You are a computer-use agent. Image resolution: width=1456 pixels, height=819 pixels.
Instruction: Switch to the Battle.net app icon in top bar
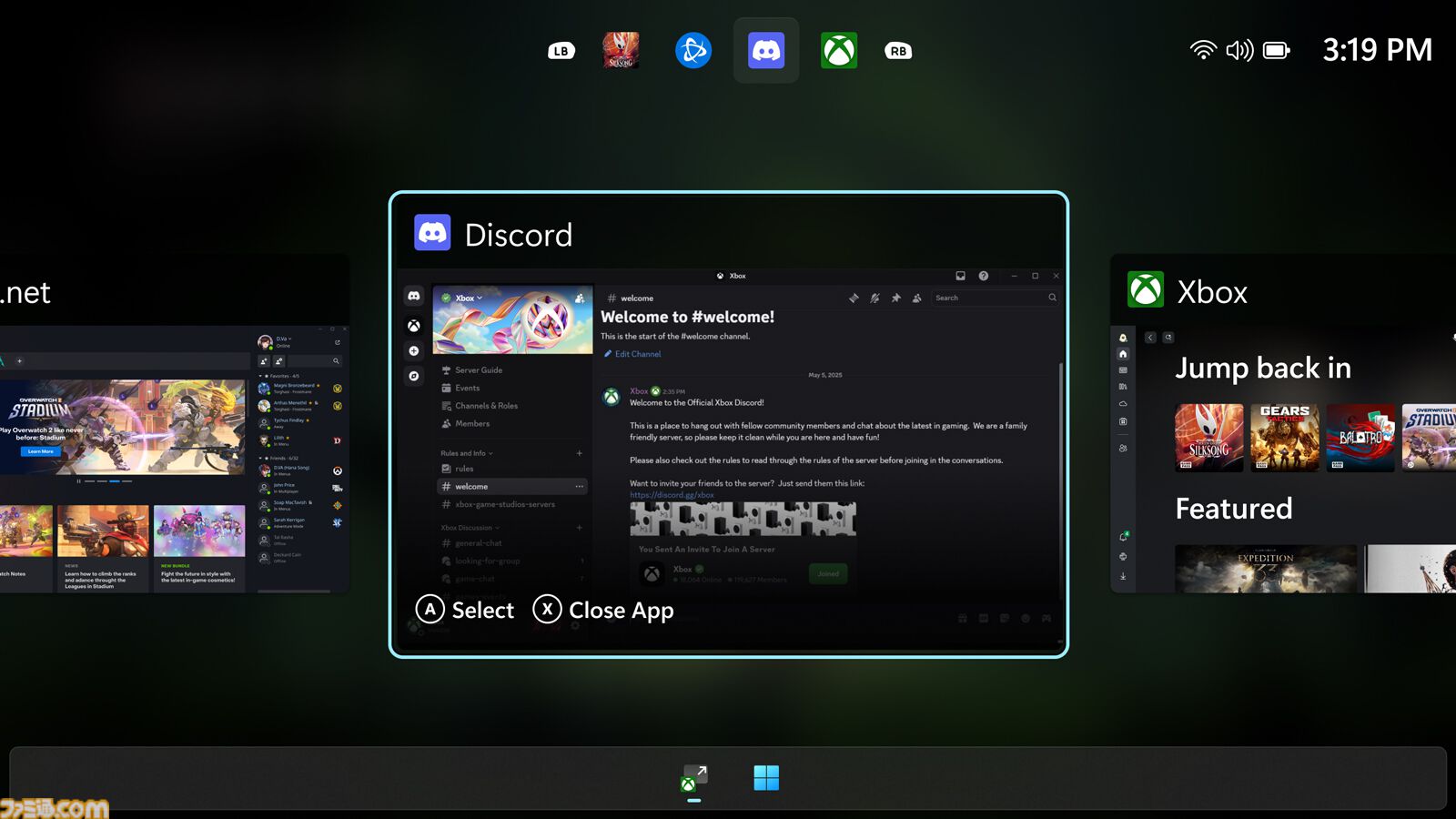pyautogui.click(x=693, y=51)
